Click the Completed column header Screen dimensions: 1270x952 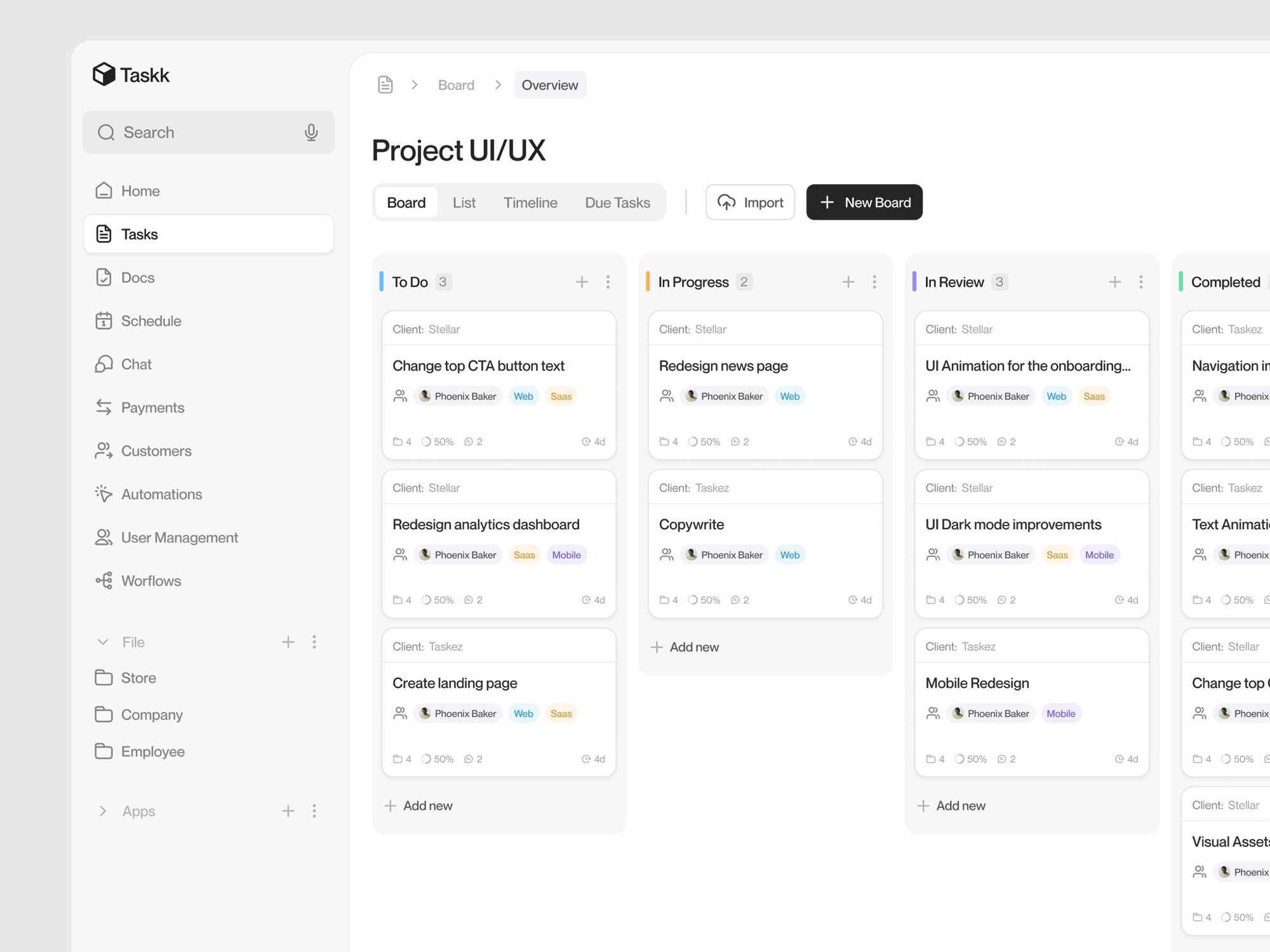[1226, 282]
